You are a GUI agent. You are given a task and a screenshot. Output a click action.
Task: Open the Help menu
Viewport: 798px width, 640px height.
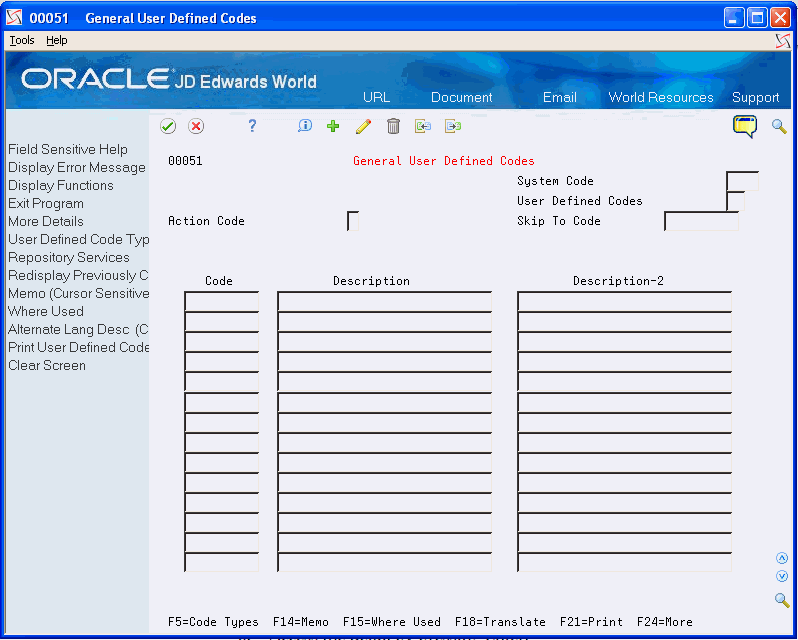click(x=56, y=40)
